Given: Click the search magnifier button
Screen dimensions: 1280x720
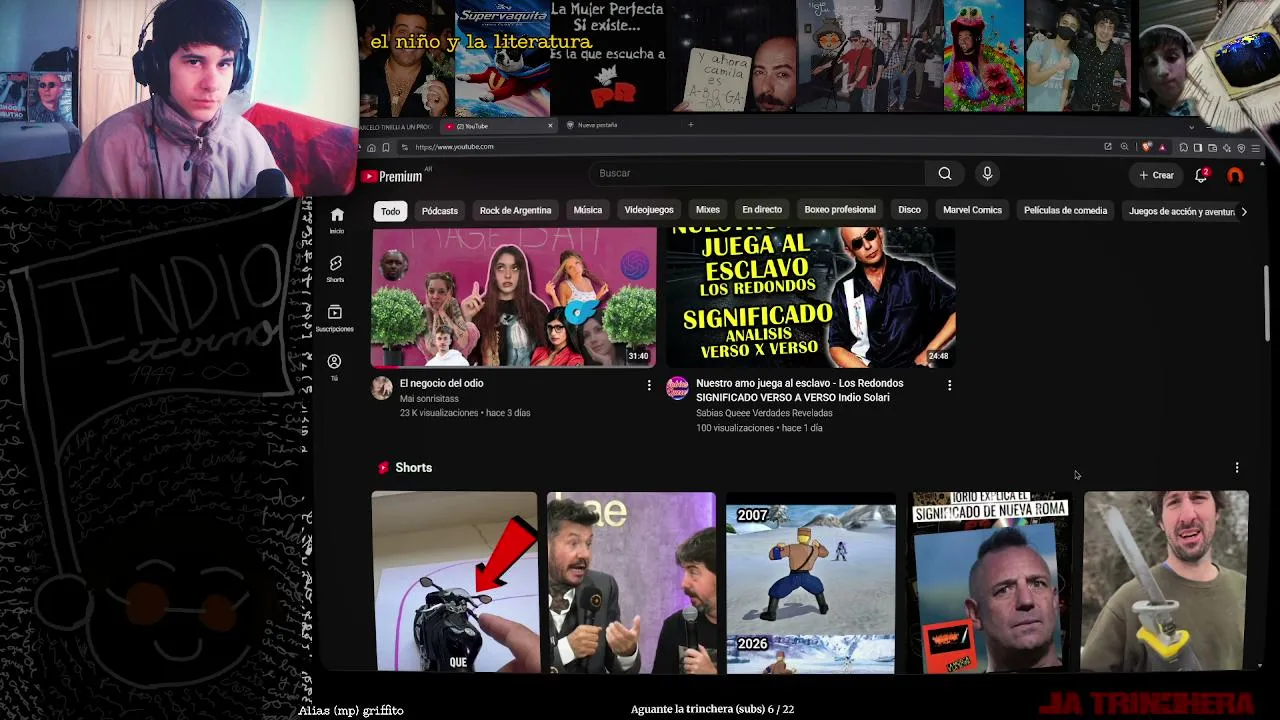Looking at the screenshot, I should (x=945, y=174).
